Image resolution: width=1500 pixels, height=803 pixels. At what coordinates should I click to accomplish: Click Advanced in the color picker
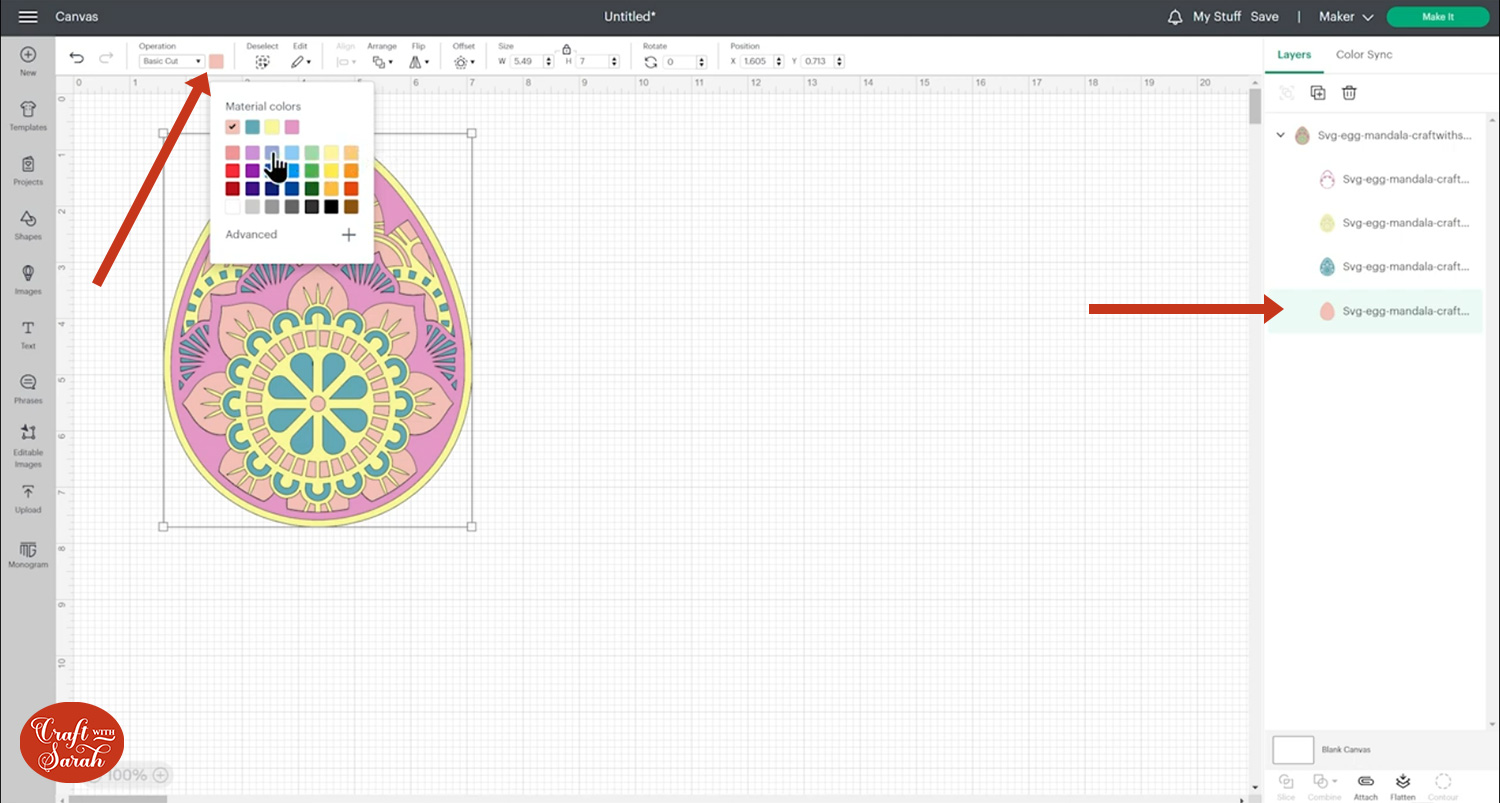click(251, 235)
